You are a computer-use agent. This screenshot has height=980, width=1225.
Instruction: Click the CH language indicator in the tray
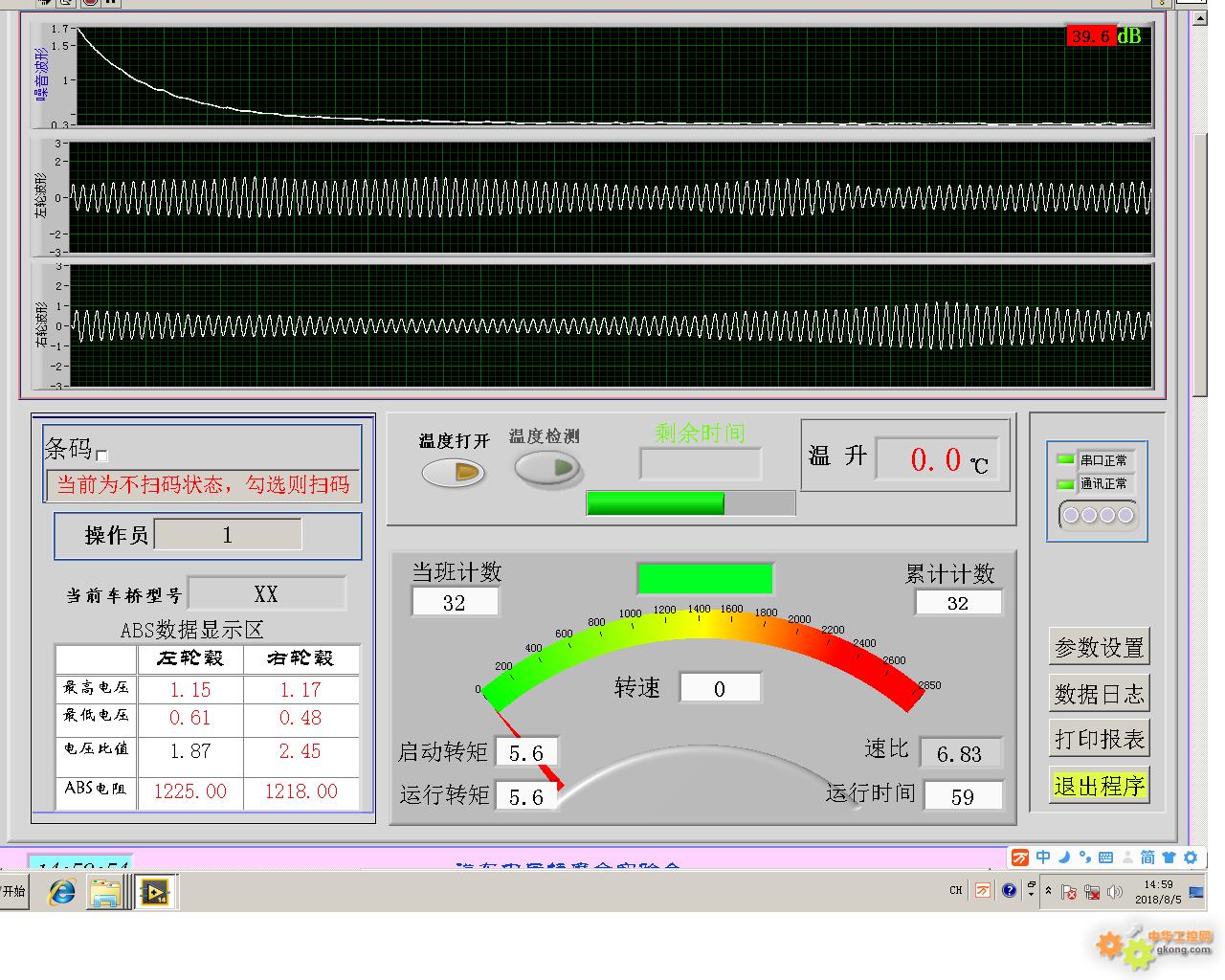(955, 891)
